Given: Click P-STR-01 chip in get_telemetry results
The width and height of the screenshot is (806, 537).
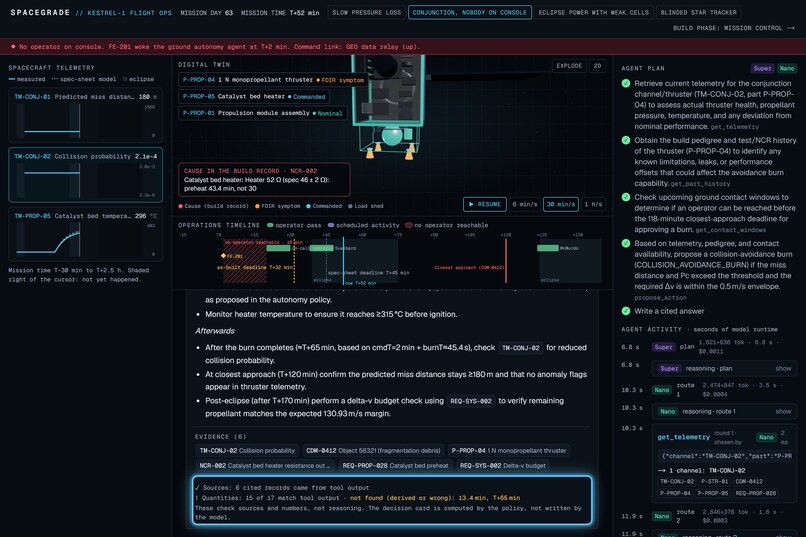Looking at the screenshot, I should click(715, 482).
